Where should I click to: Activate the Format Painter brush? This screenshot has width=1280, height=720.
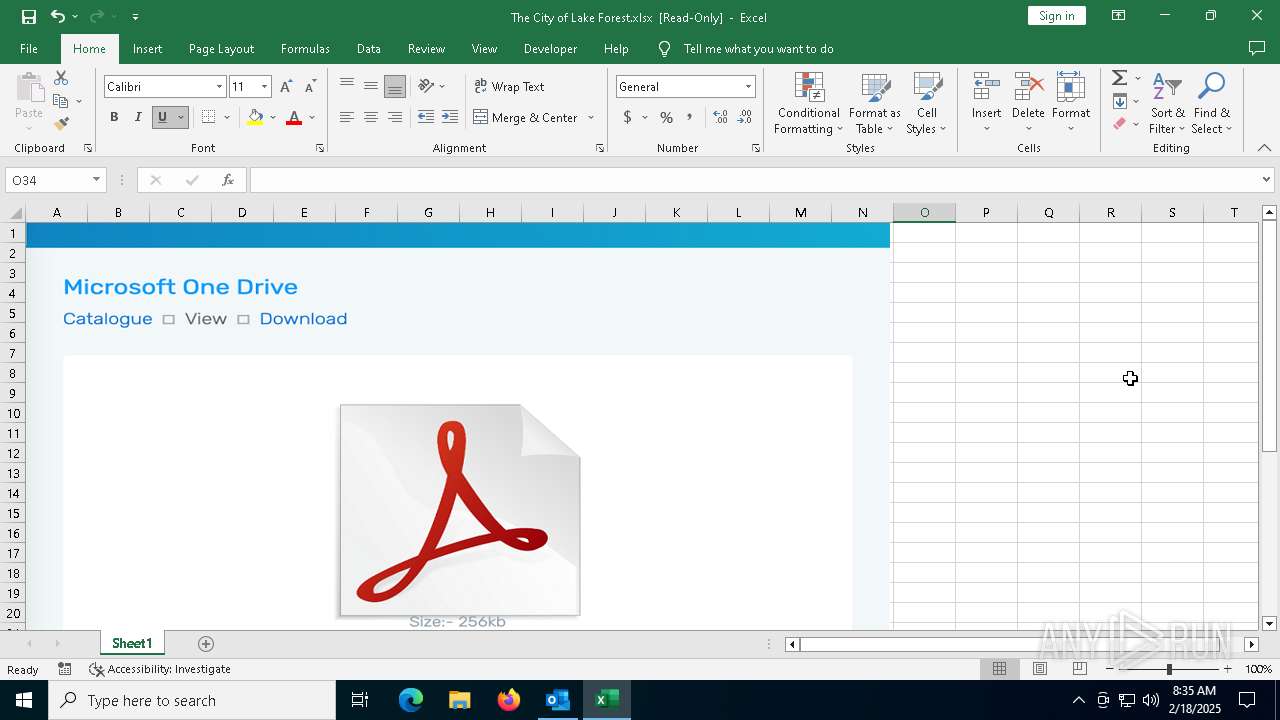(x=61, y=124)
